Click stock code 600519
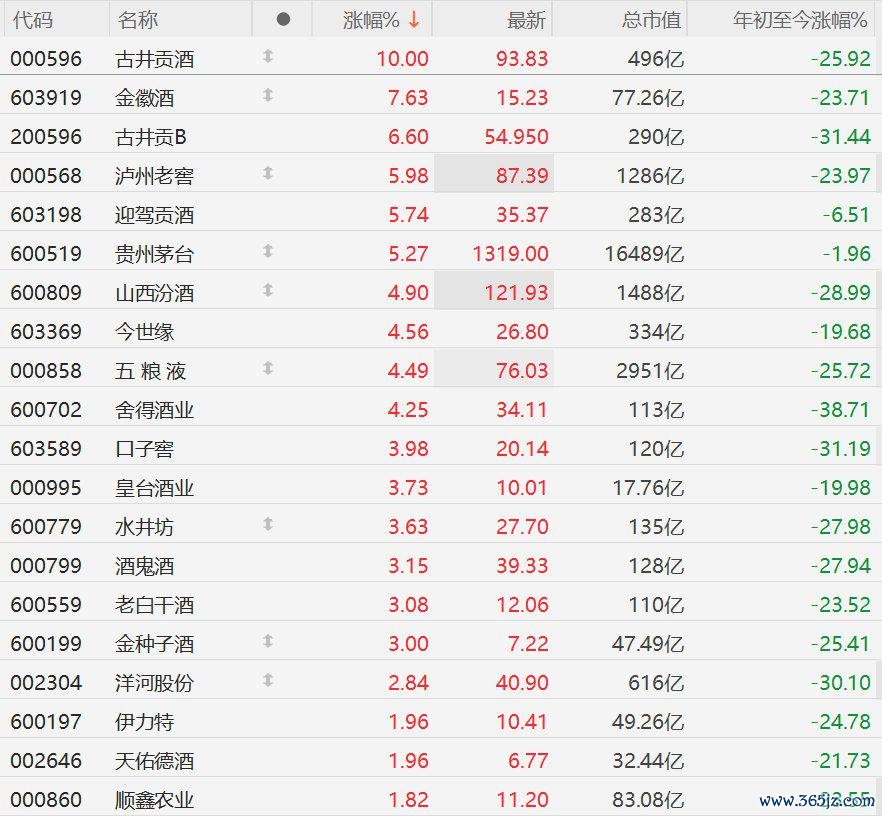The width and height of the screenshot is (882, 816). 46,254
